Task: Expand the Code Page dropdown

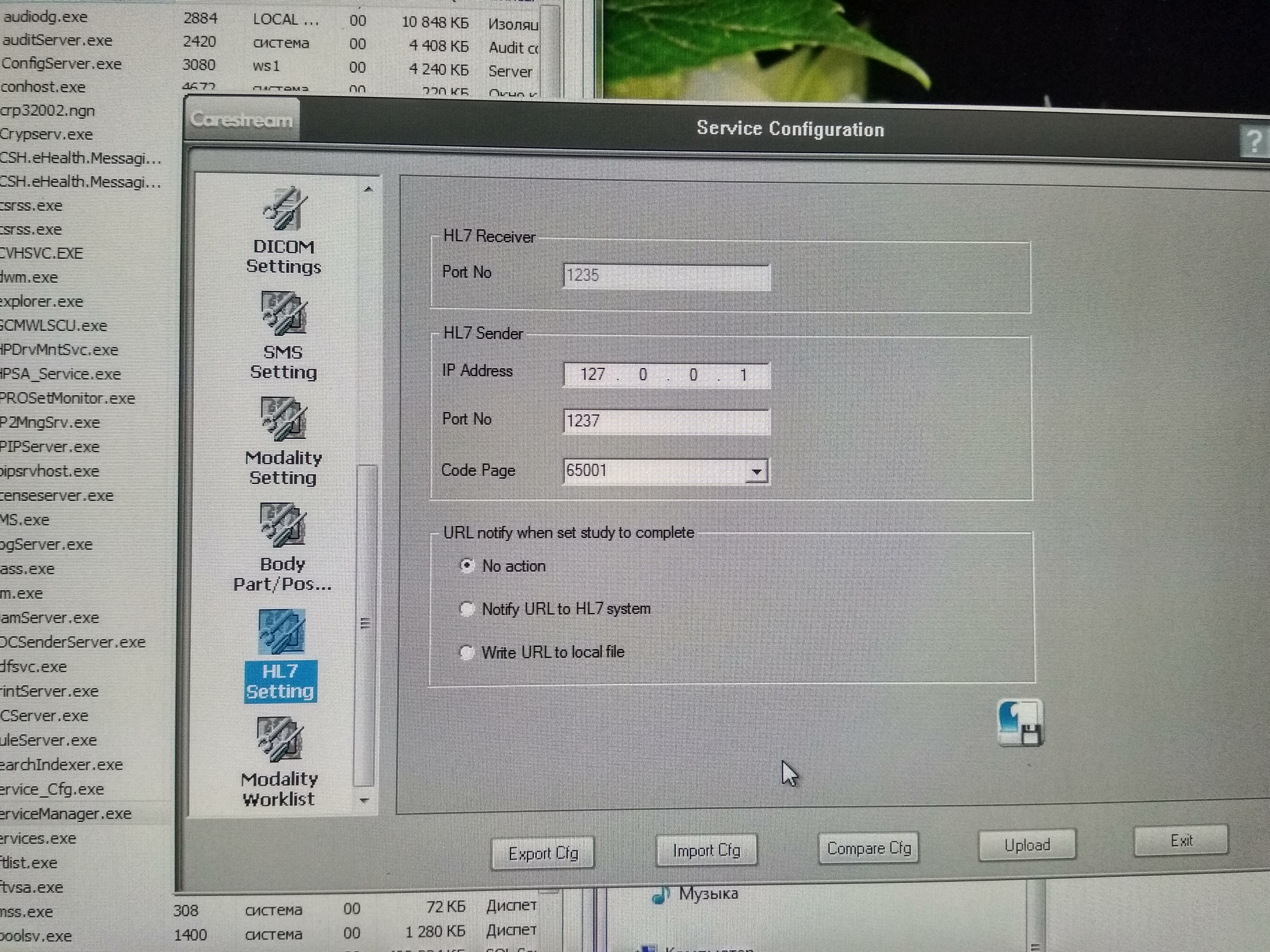Action: (x=756, y=472)
